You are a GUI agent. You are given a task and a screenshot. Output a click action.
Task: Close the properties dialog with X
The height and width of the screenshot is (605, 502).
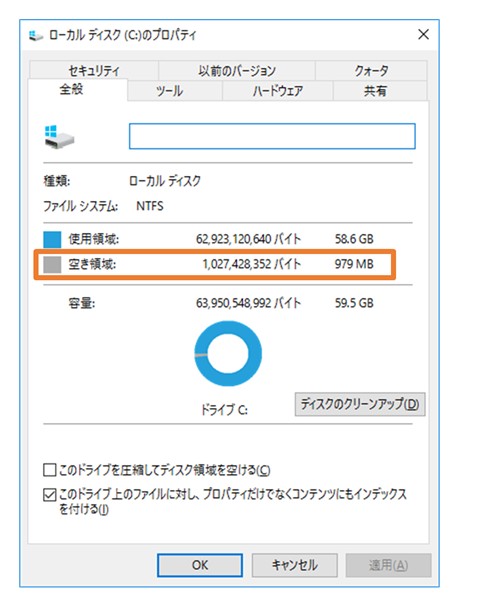(x=423, y=35)
